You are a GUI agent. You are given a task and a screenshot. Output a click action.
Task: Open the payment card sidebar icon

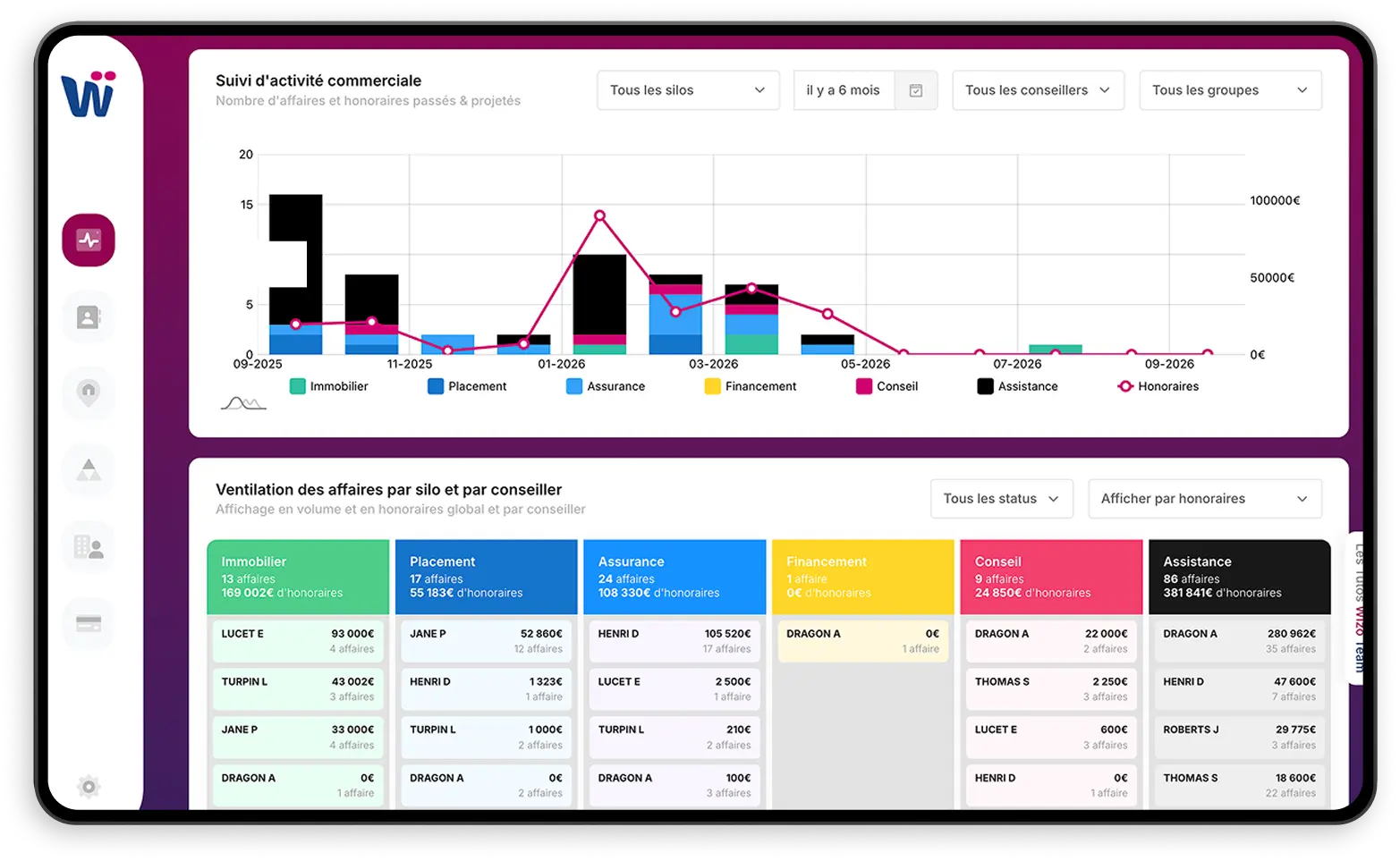point(89,623)
